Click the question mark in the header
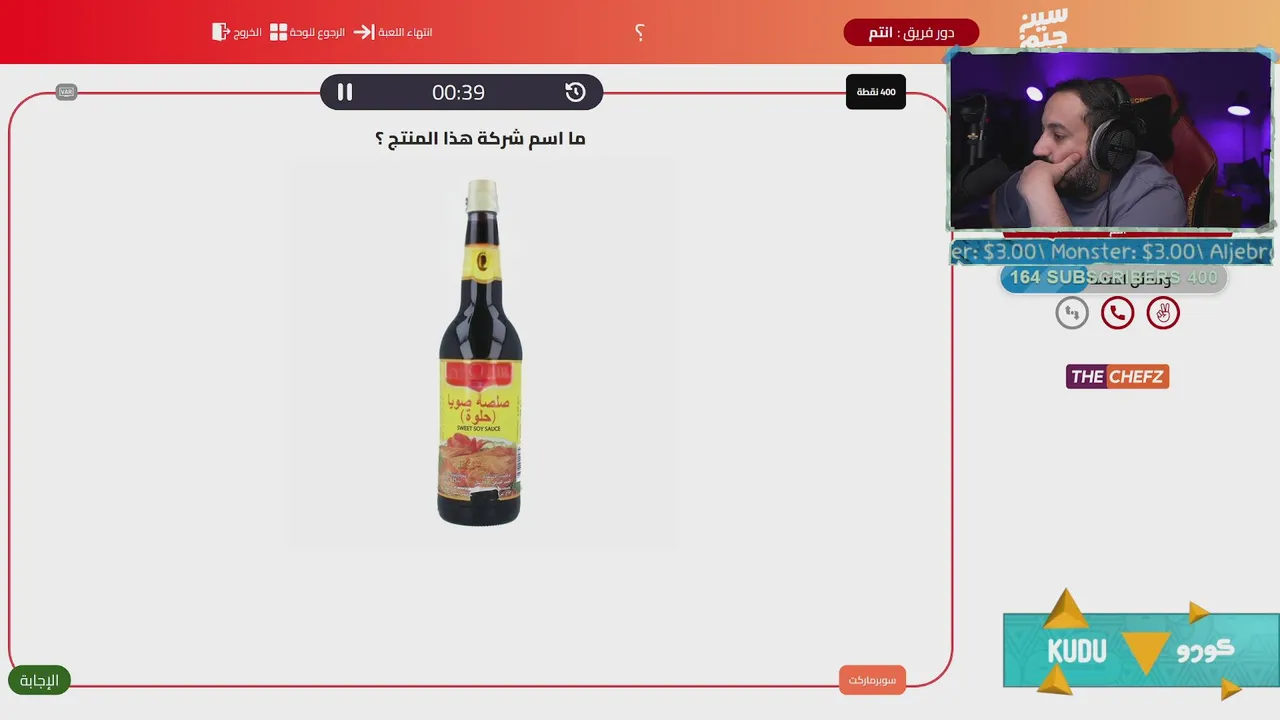Screen dimensions: 1280x720 (639, 32)
